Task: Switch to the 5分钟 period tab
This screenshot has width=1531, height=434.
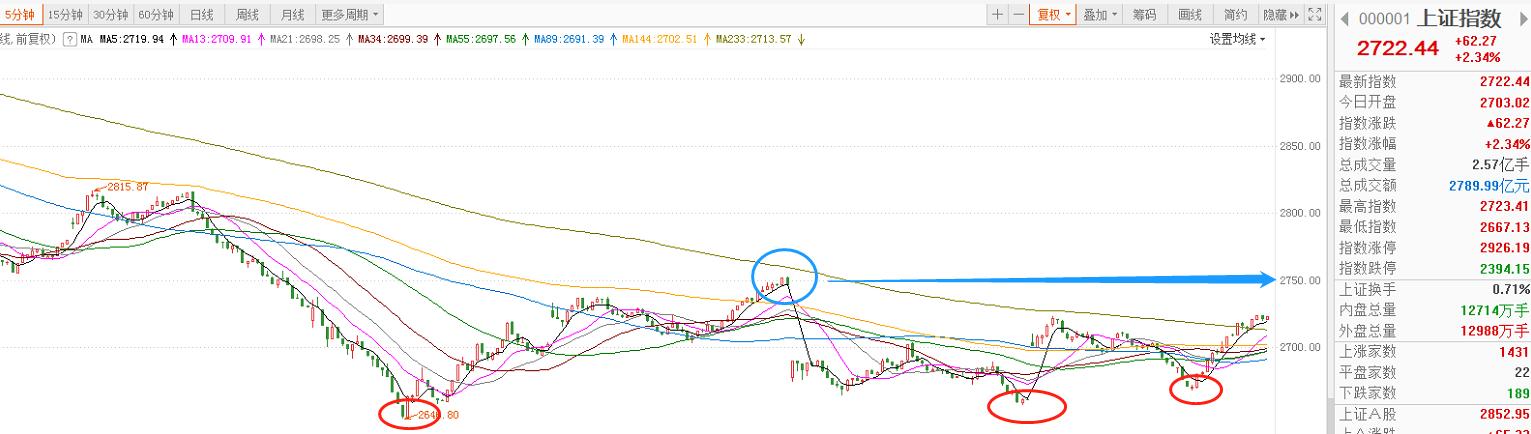Action: (21, 14)
